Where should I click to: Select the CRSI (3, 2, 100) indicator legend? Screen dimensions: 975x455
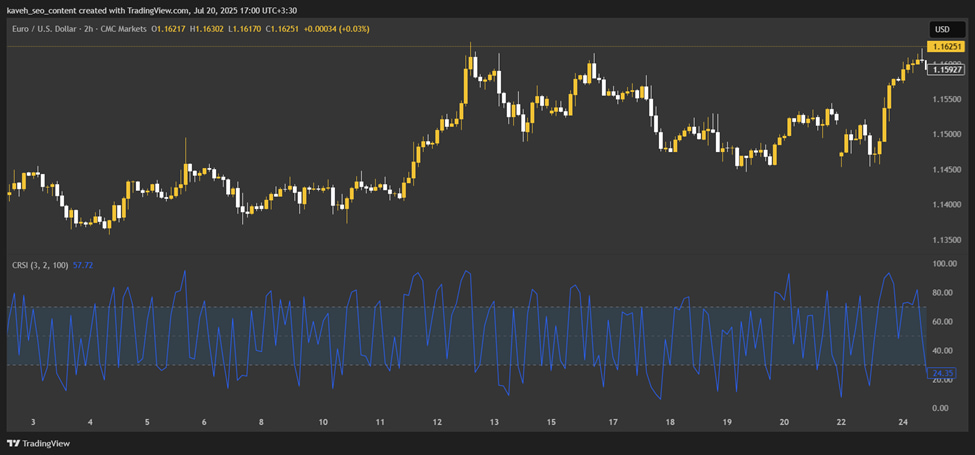click(x=40, y=265)
